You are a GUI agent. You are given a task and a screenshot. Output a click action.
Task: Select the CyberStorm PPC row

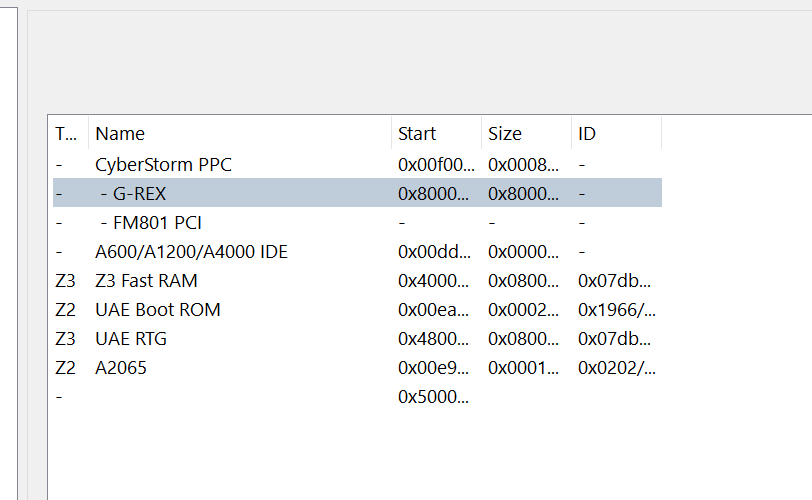coord(163,164)
